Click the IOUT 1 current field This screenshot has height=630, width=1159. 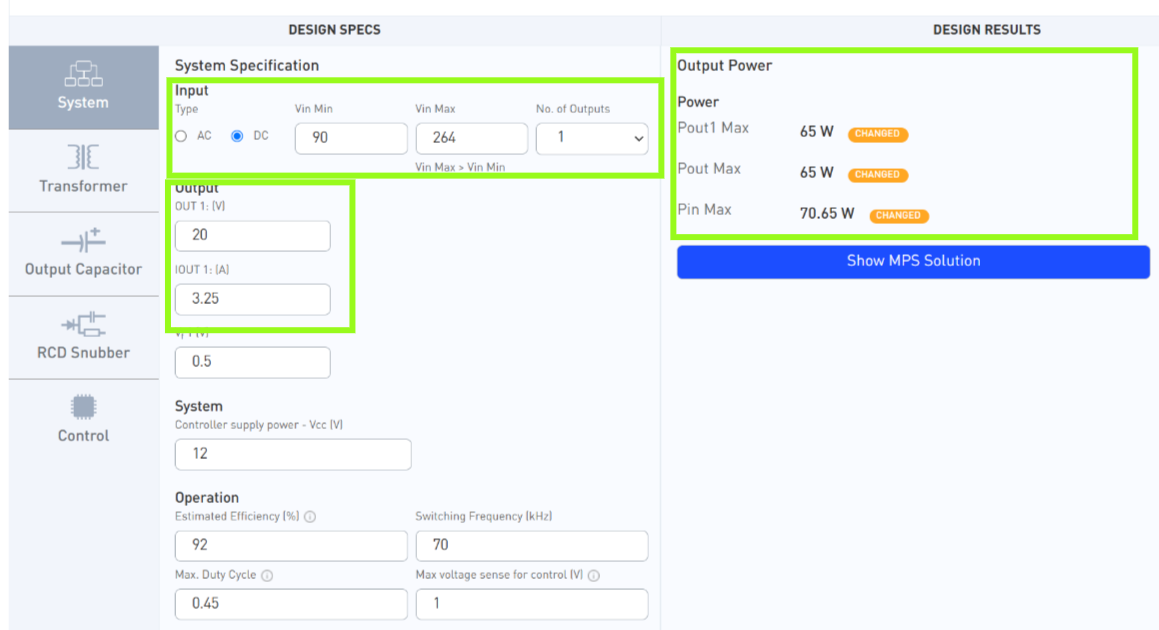[252, 299]
